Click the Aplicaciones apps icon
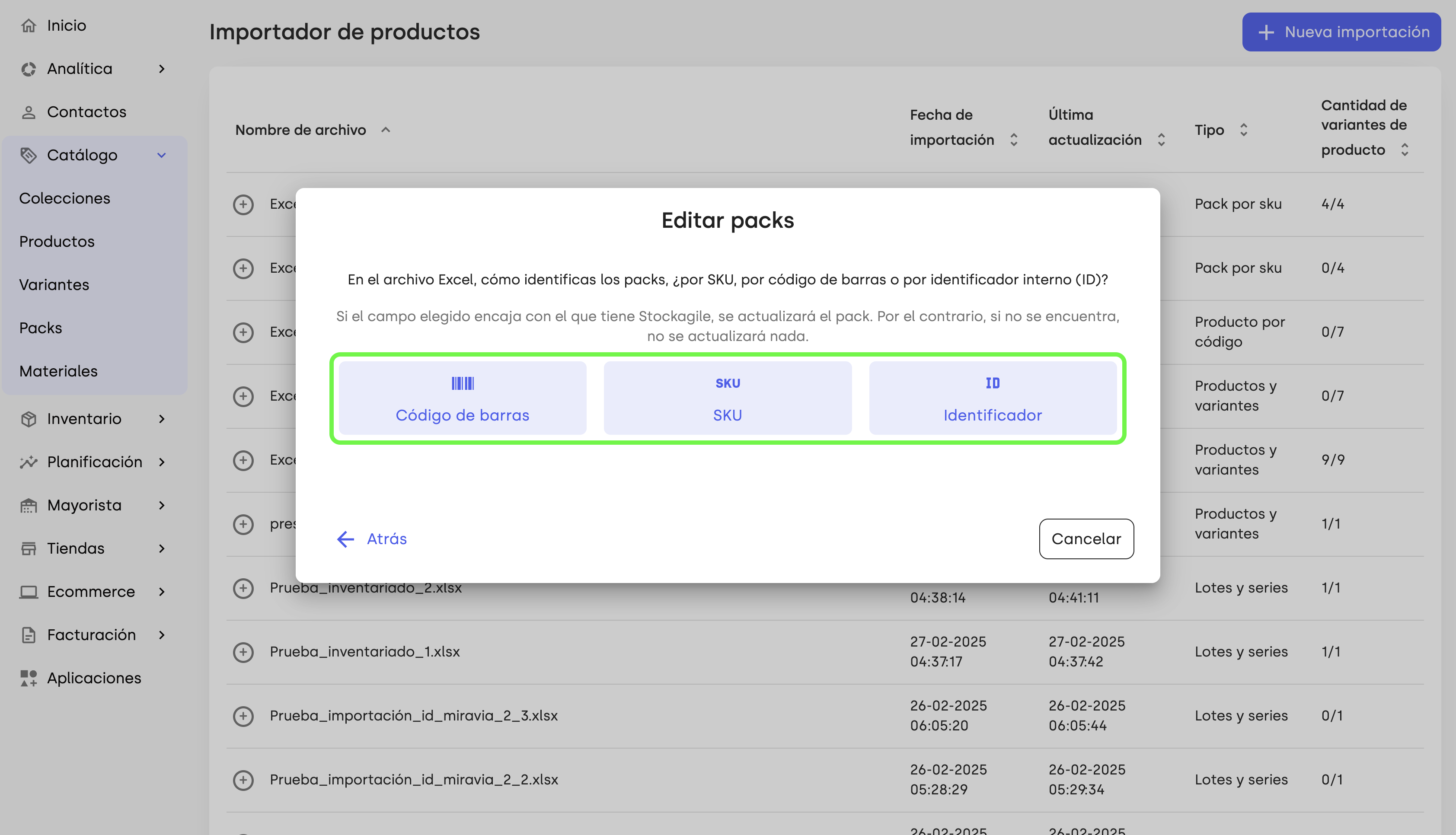Screen dimensions: 1456x835 coord(28,679)
